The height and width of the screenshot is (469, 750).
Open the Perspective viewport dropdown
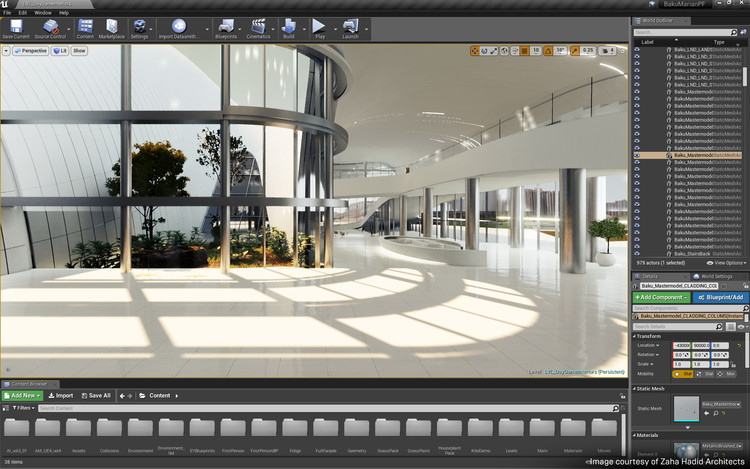[32, 50]
